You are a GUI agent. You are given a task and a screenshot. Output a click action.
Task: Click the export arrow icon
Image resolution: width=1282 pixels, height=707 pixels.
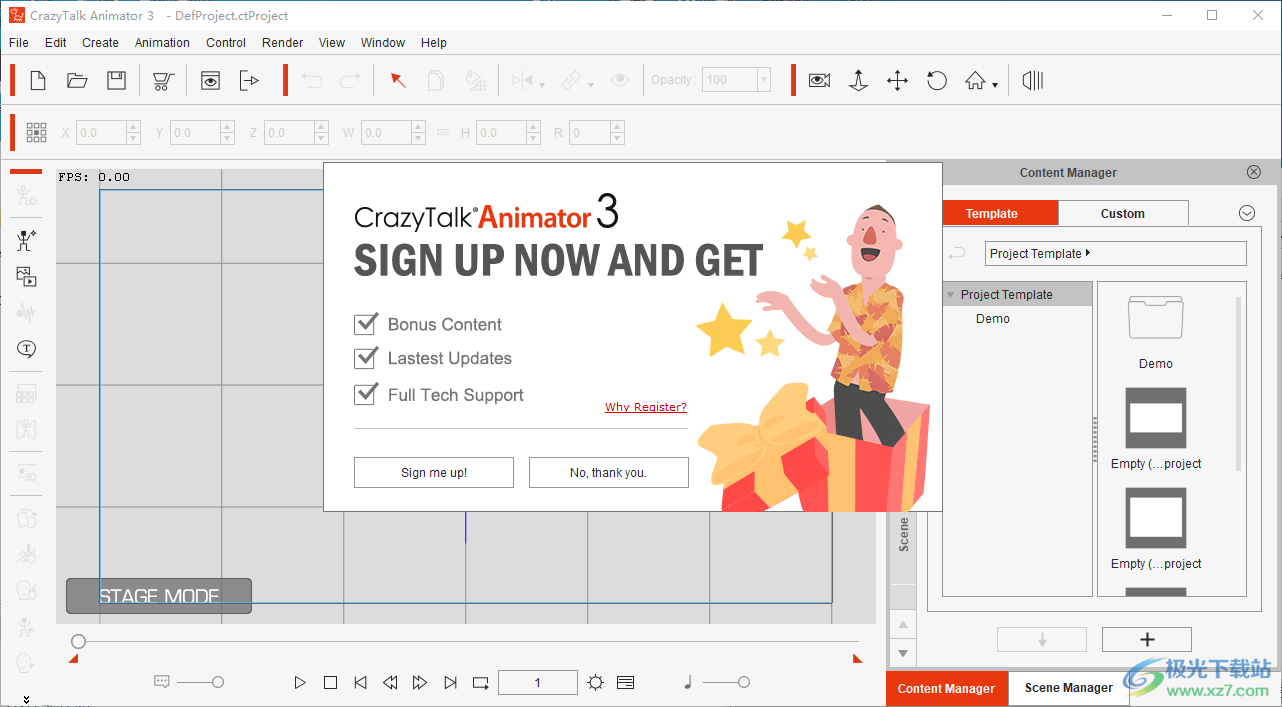(x=250, y=80)
